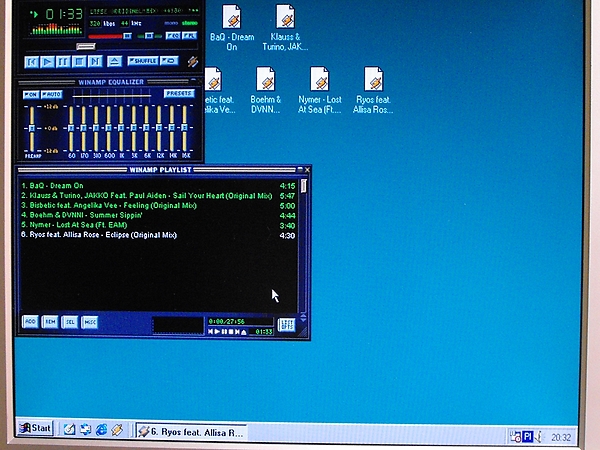The image size is (600, 450).
Task: Click the red volume slider in Winamp
Action: pyautogui.click(x=110, y=36)
